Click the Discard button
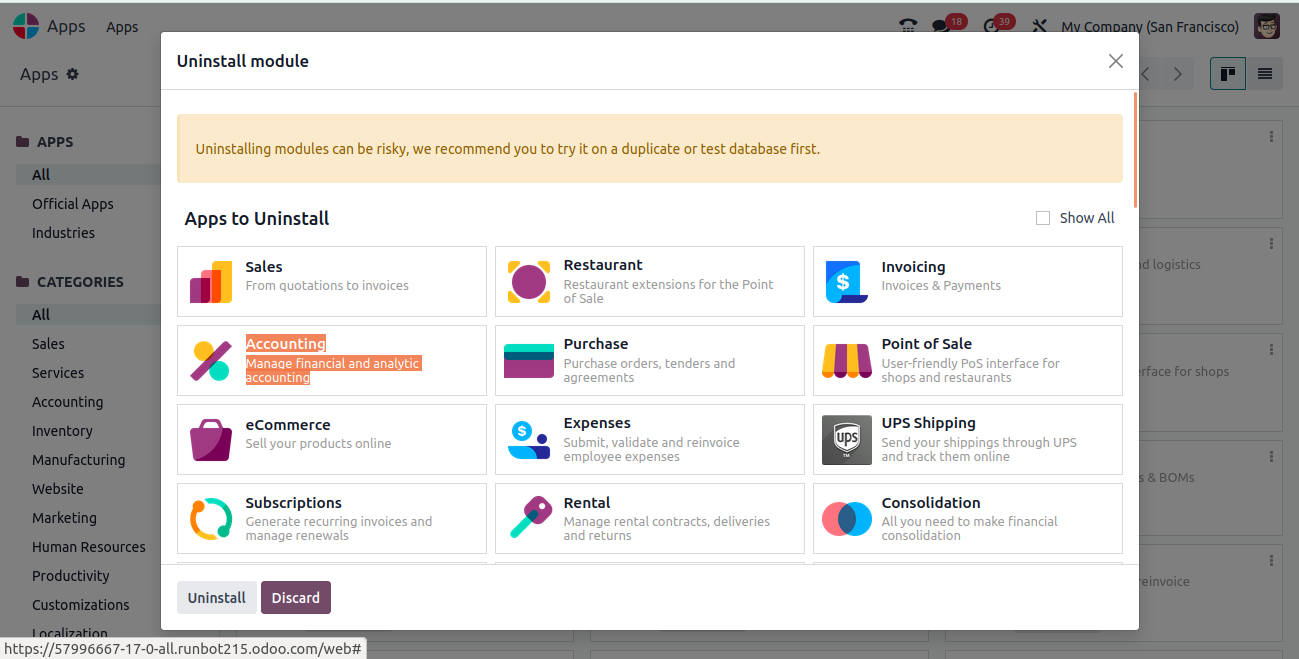Screen dimensions: 1299x659 pos(296,598)
